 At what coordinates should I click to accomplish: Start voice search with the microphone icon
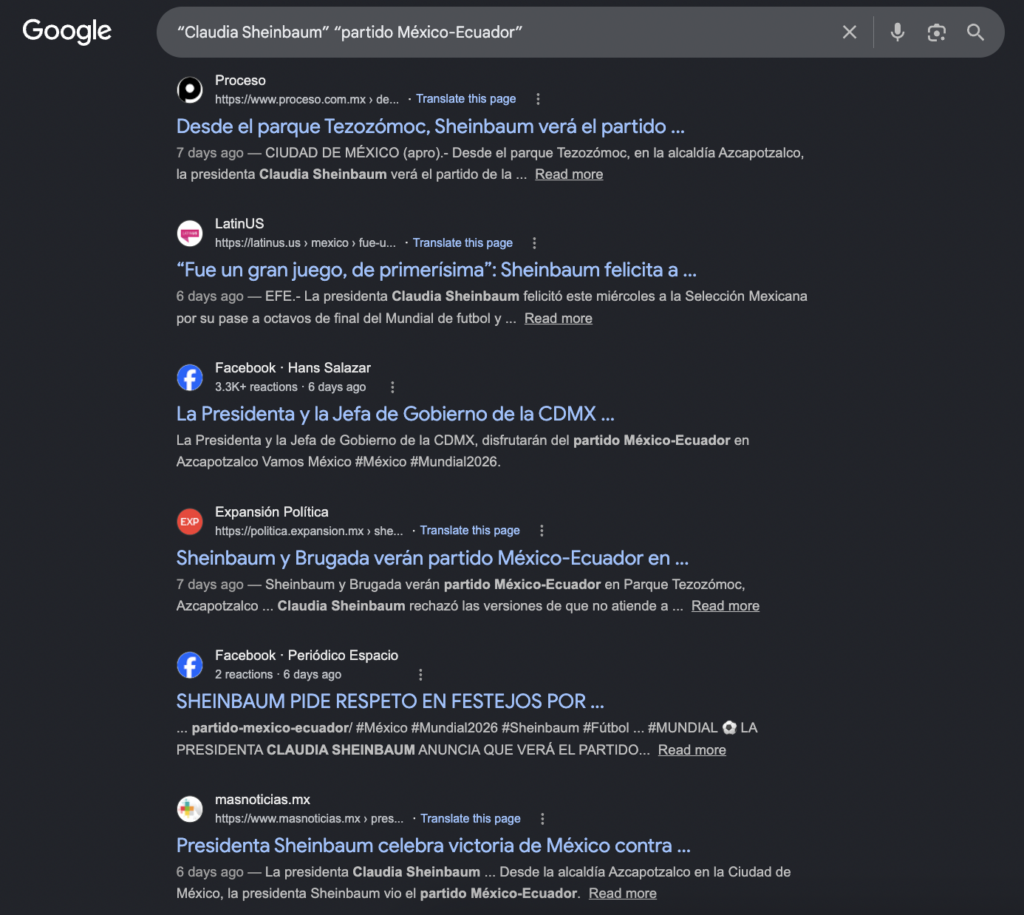coord(897,32)
